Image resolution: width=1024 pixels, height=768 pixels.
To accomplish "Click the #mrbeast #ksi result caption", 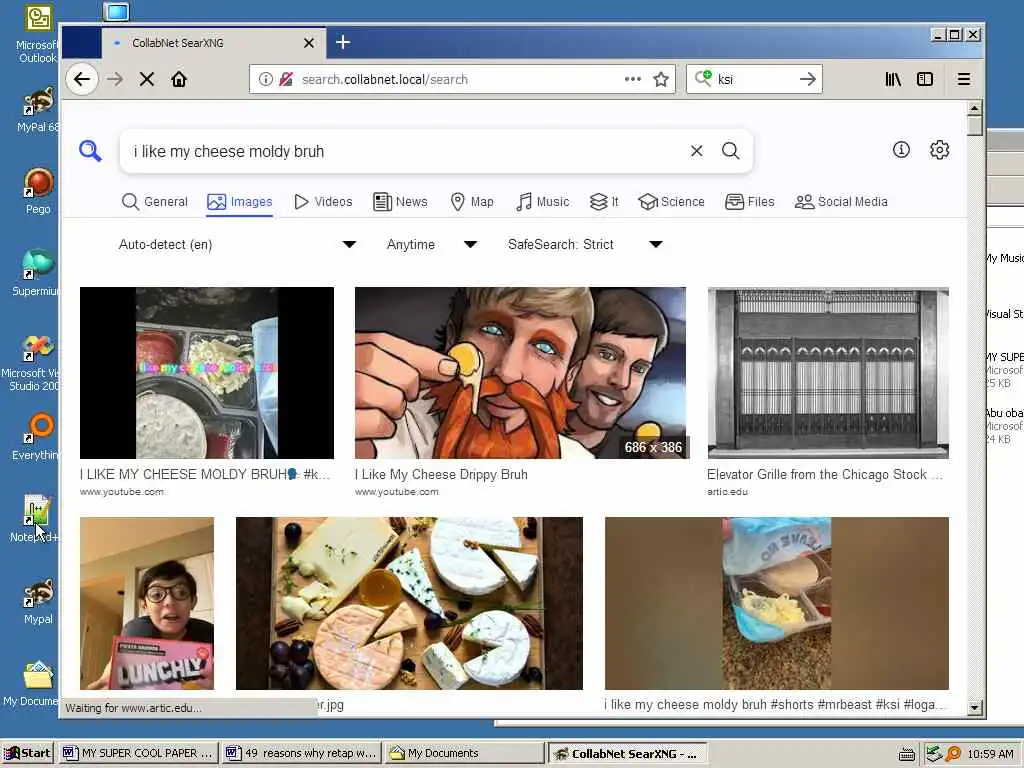I will (775, 705).
